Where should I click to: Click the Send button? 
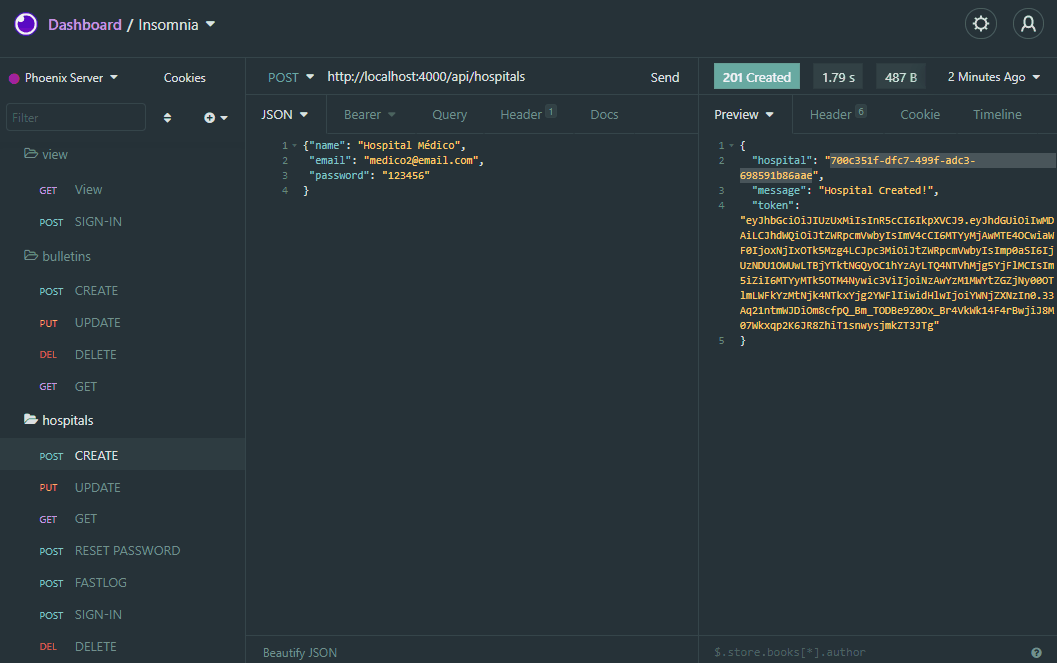coord(664,77)
